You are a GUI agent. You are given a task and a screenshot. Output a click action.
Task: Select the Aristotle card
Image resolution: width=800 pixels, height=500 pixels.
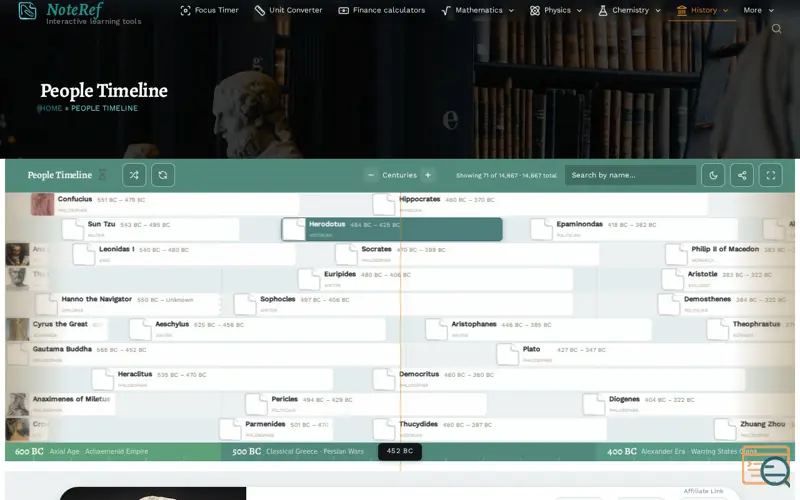coord(728,279)
